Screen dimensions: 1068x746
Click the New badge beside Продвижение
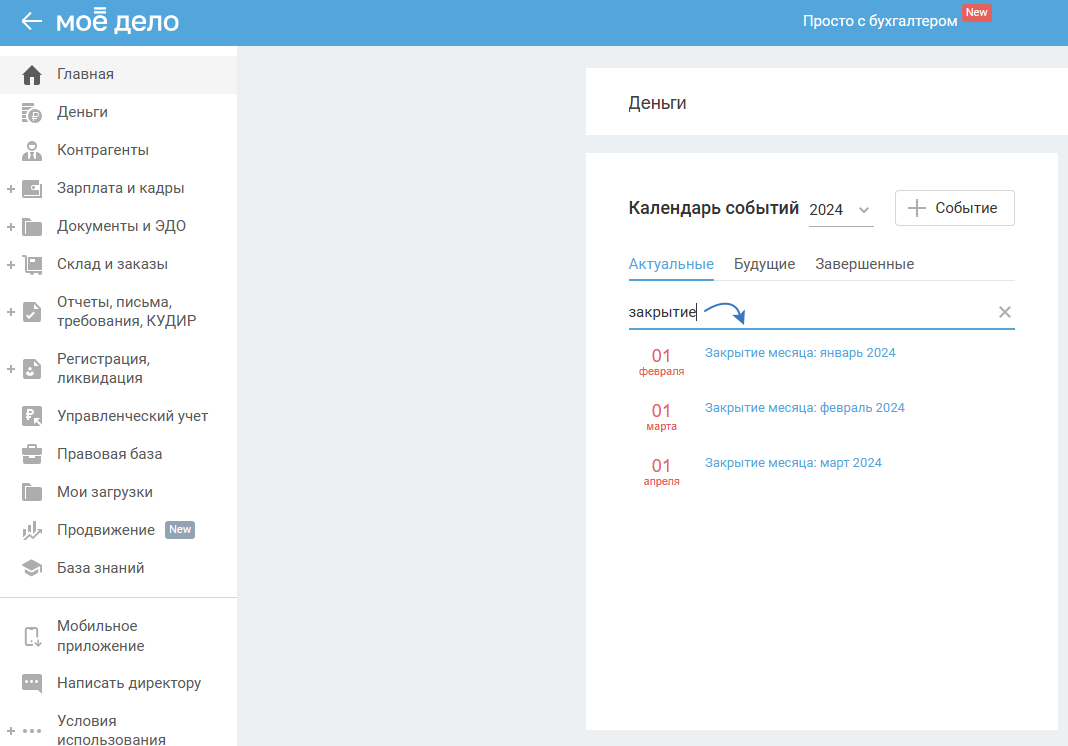click(180, 529)
